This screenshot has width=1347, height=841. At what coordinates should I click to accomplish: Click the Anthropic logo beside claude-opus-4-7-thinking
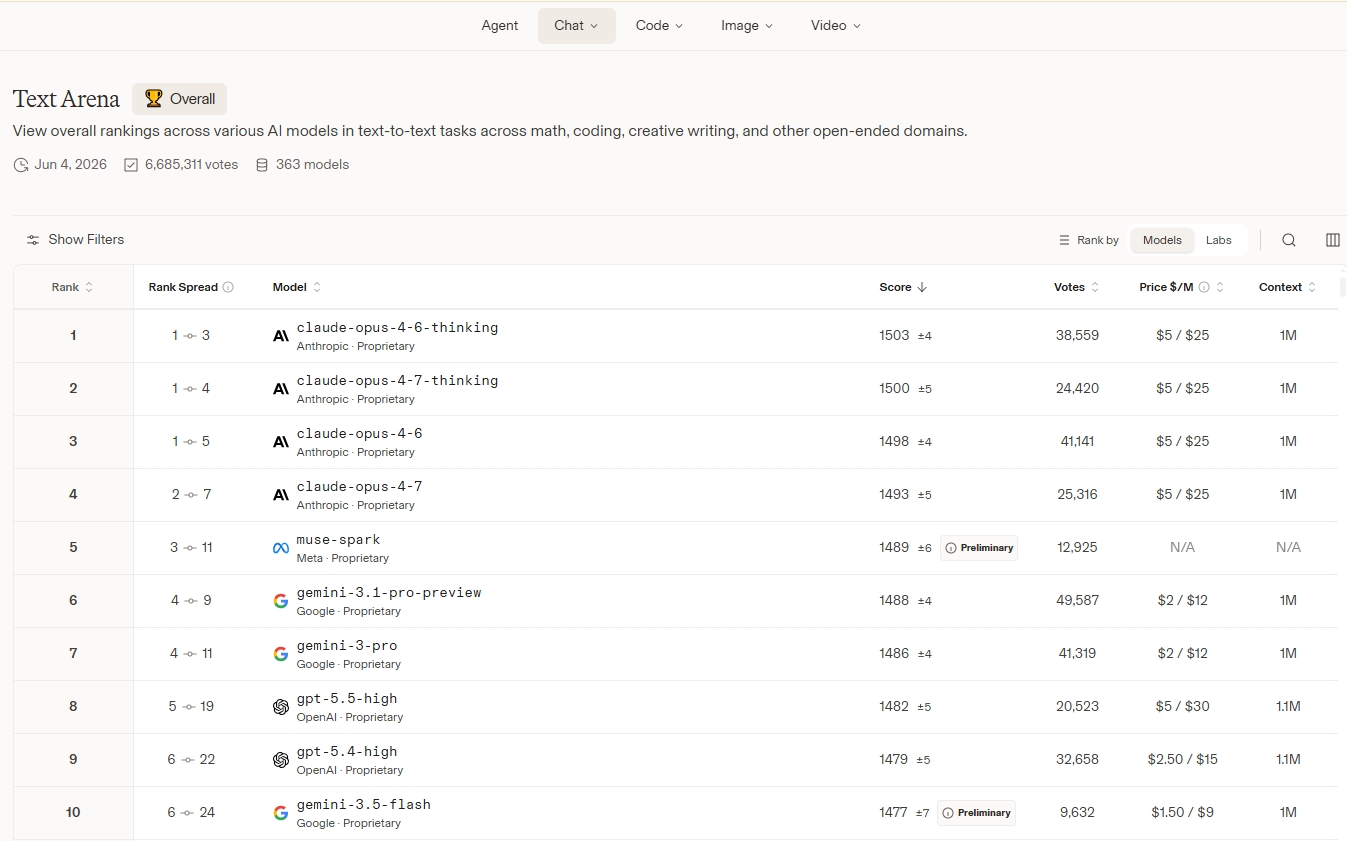coord(281,389)
